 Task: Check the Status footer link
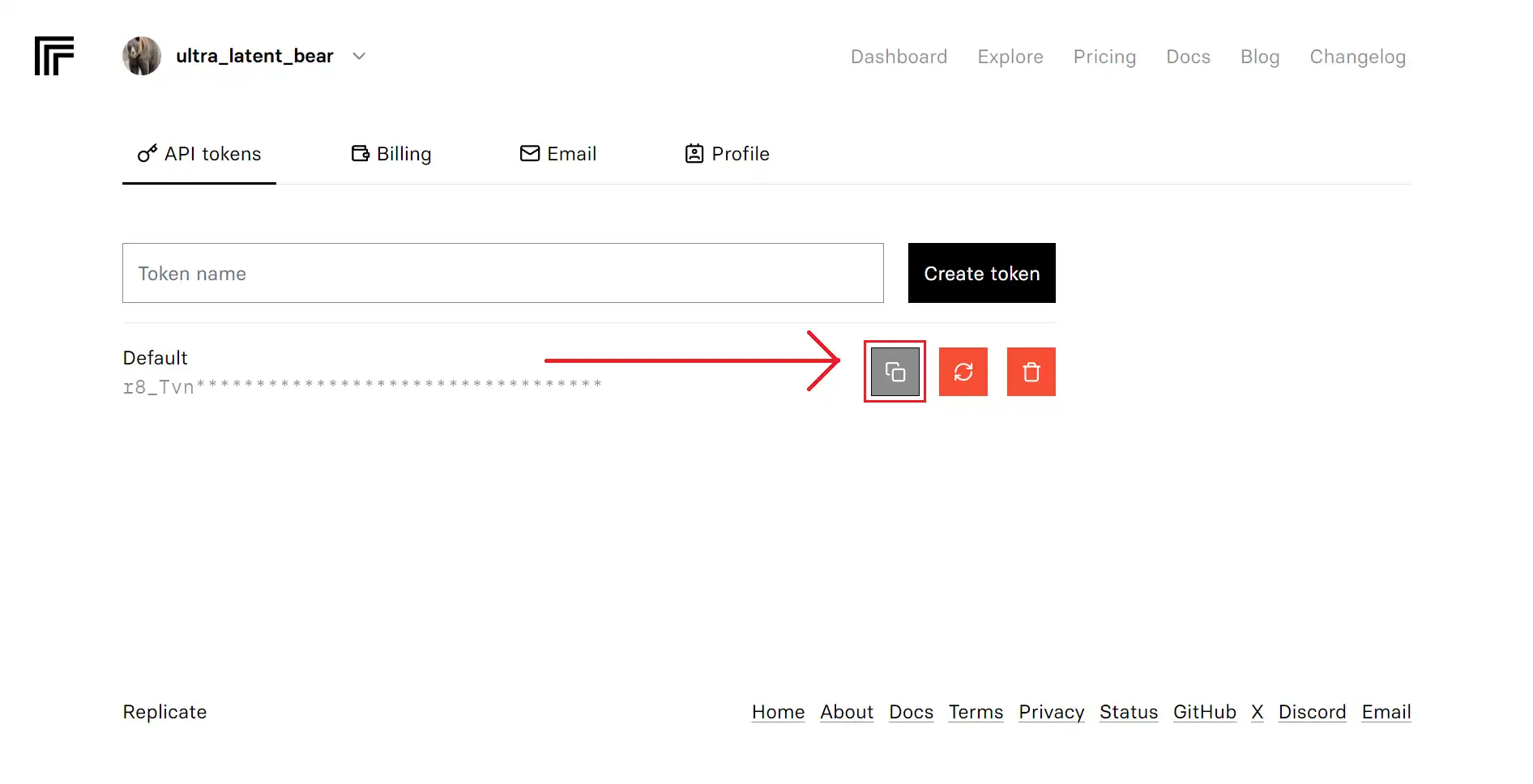coord(1129,712)
